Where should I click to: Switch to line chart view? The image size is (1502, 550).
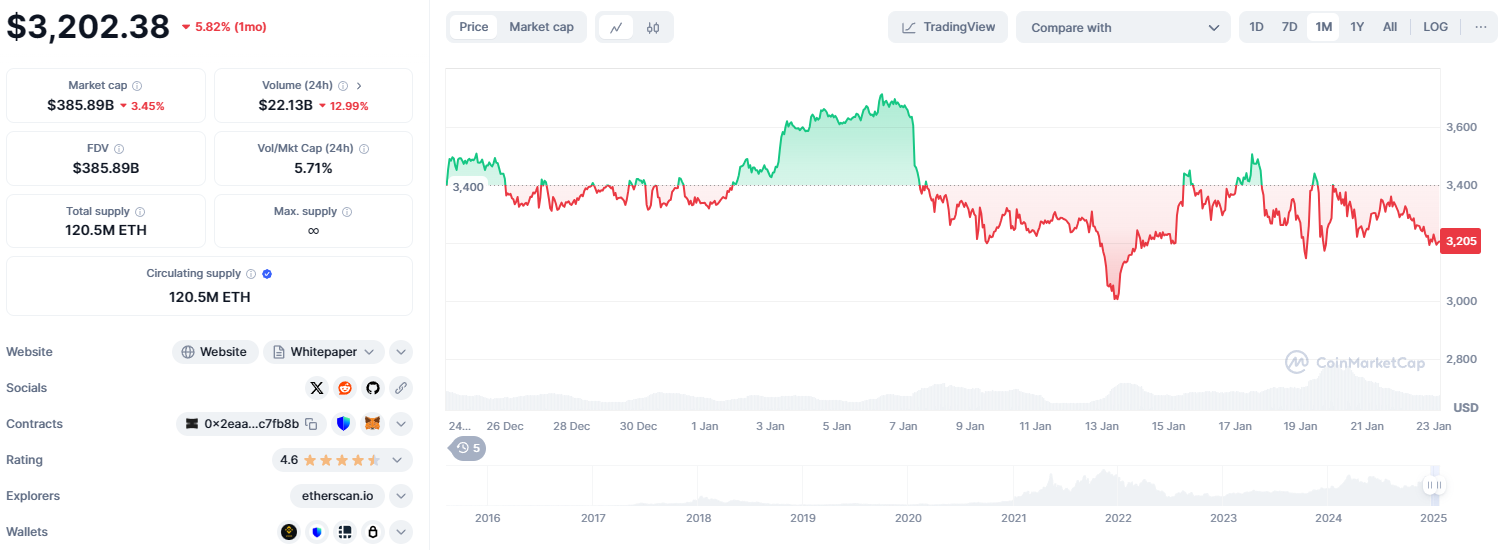pyautogui.click(x=616, y=27)
